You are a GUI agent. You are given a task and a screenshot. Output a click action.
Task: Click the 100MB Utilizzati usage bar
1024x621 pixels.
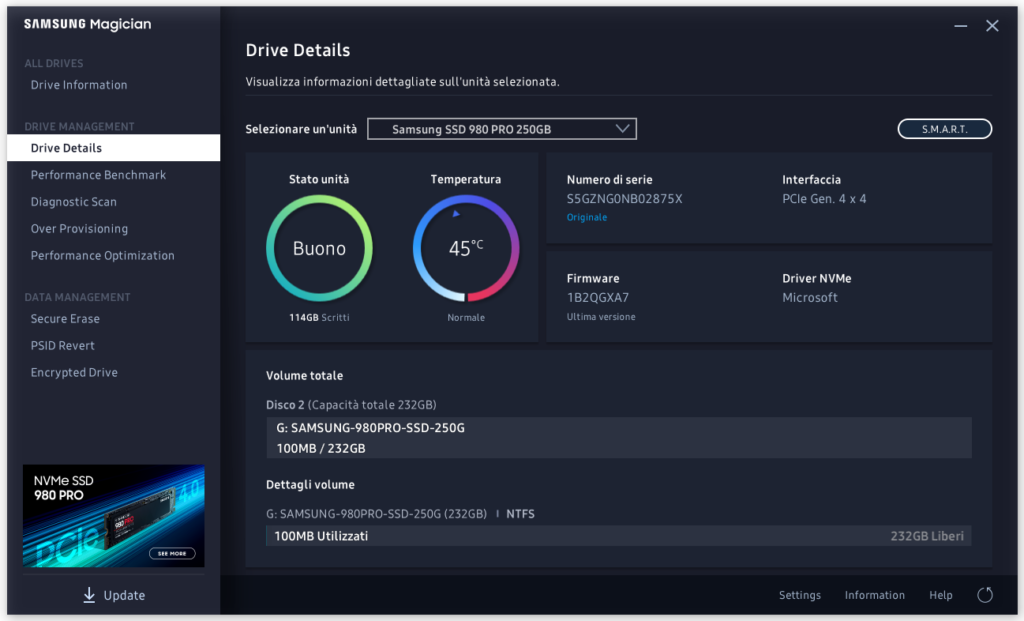click(618, 535)
